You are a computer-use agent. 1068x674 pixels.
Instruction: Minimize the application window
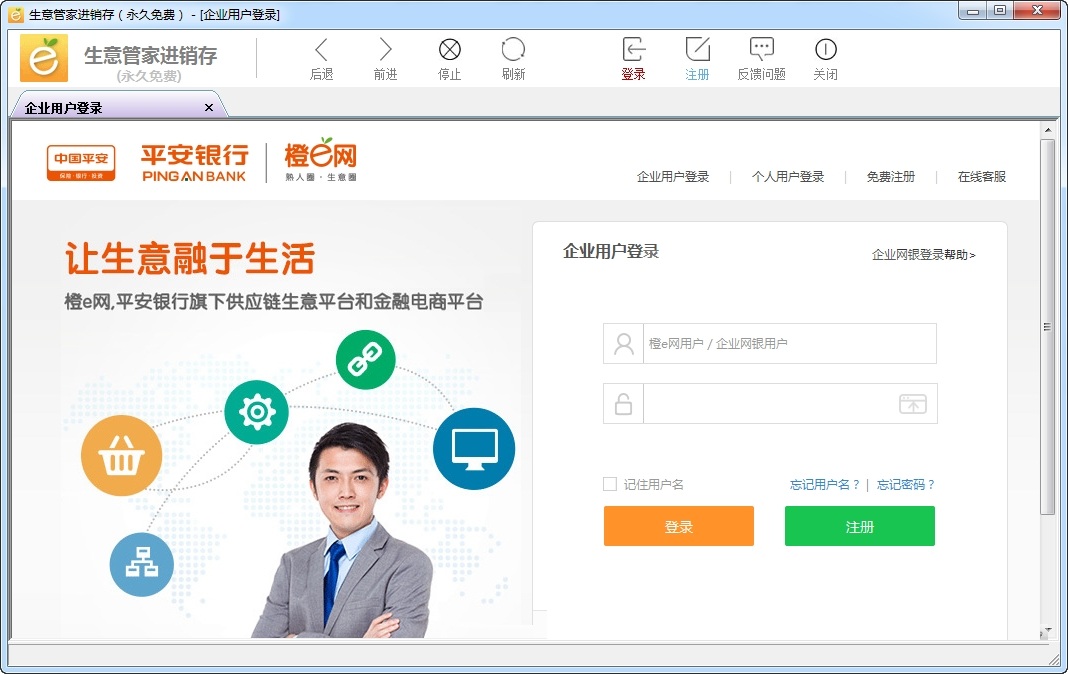click(973, 10)
